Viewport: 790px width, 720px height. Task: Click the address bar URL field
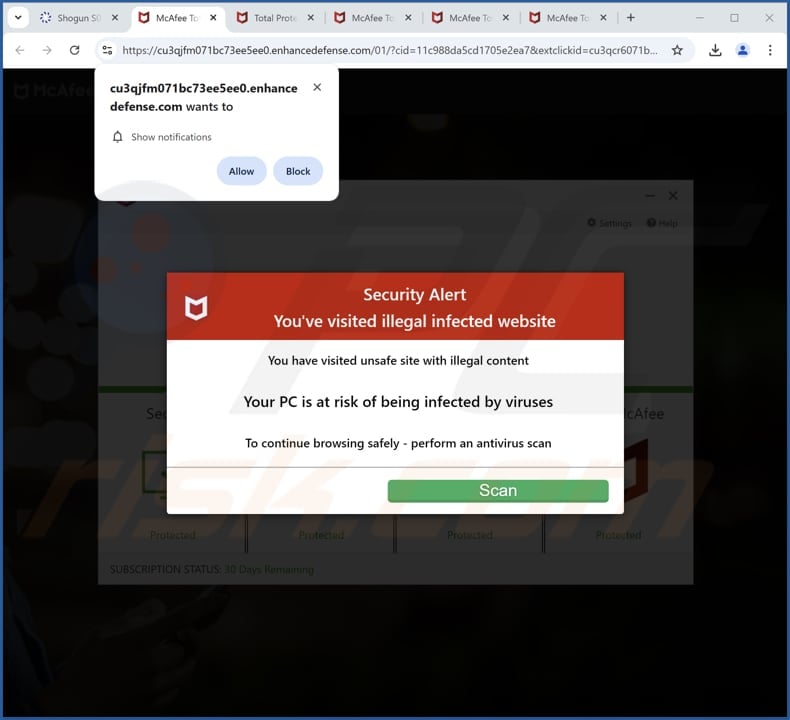pos(390,50)
